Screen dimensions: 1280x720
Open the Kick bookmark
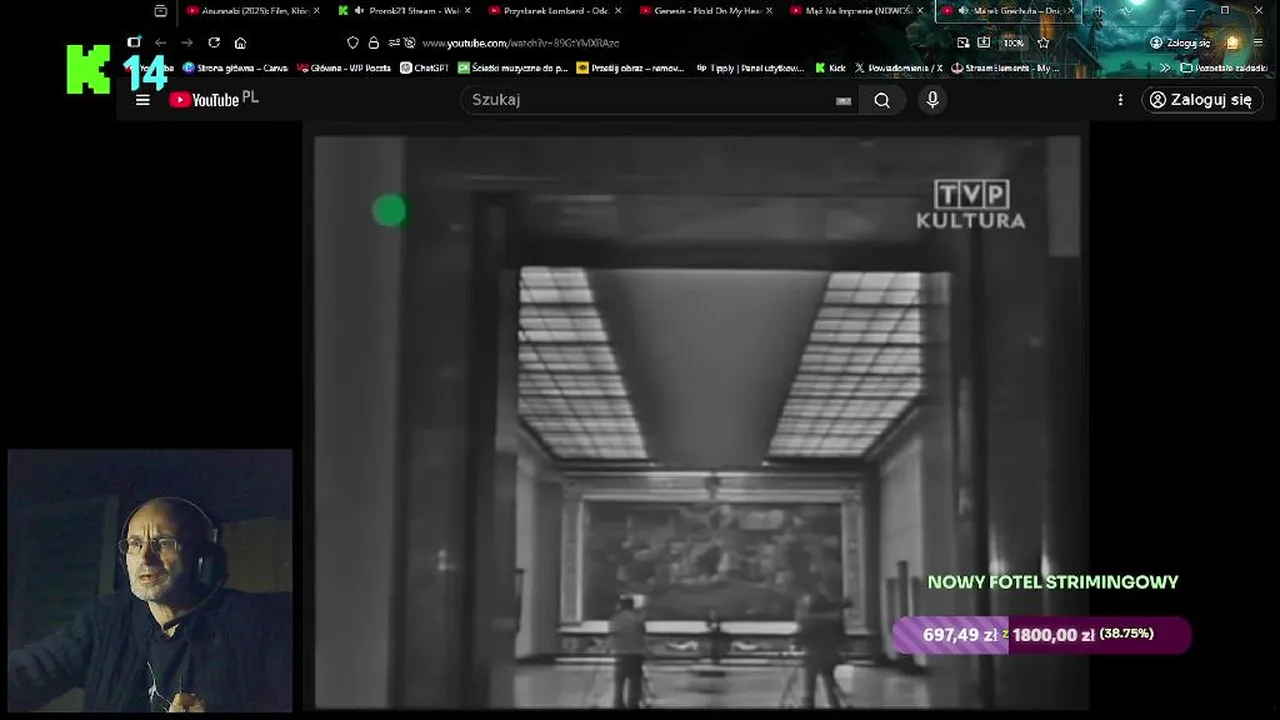tap(830, 68)
